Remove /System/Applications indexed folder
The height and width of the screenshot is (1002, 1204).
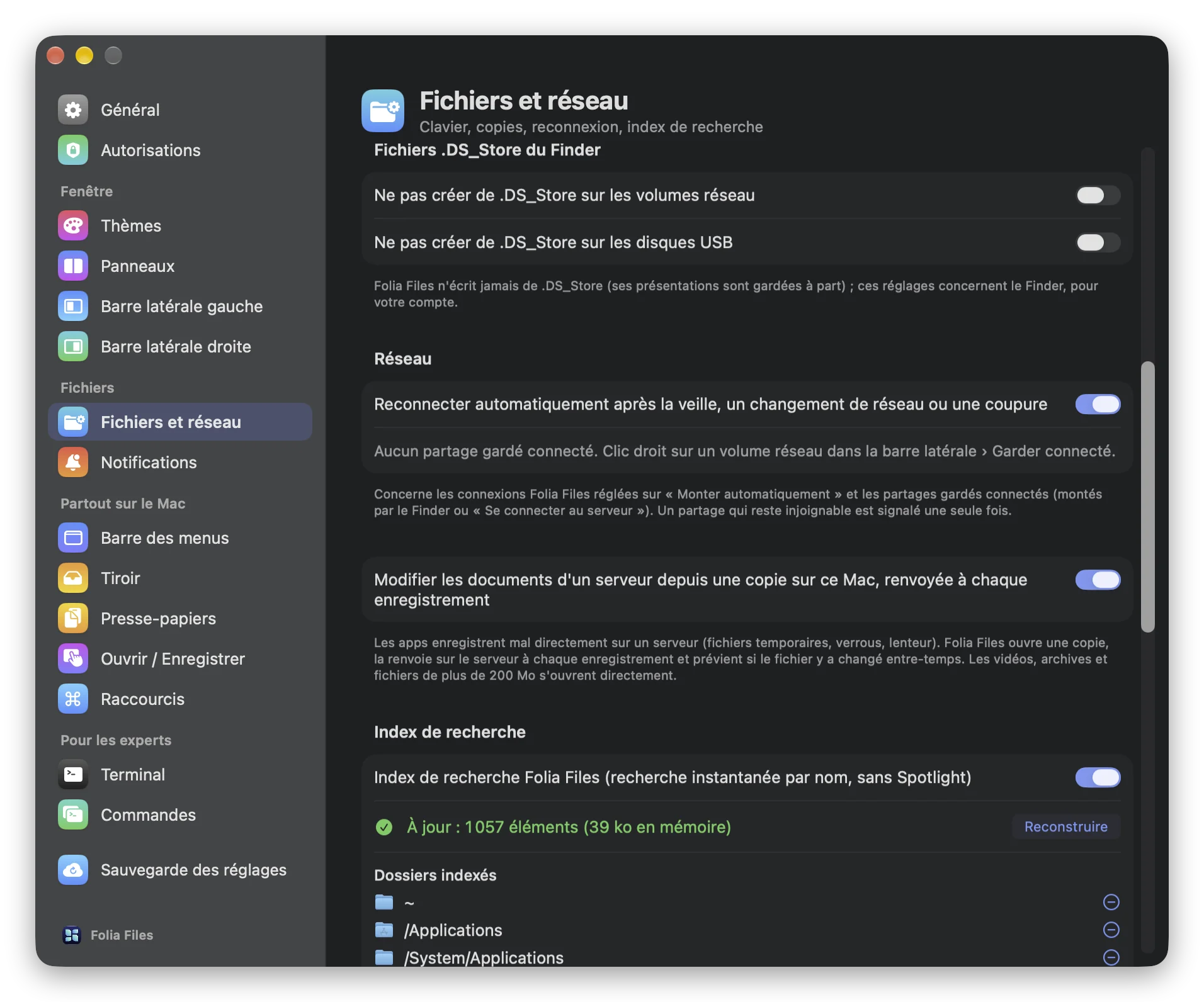click(x=1111, y=958)
